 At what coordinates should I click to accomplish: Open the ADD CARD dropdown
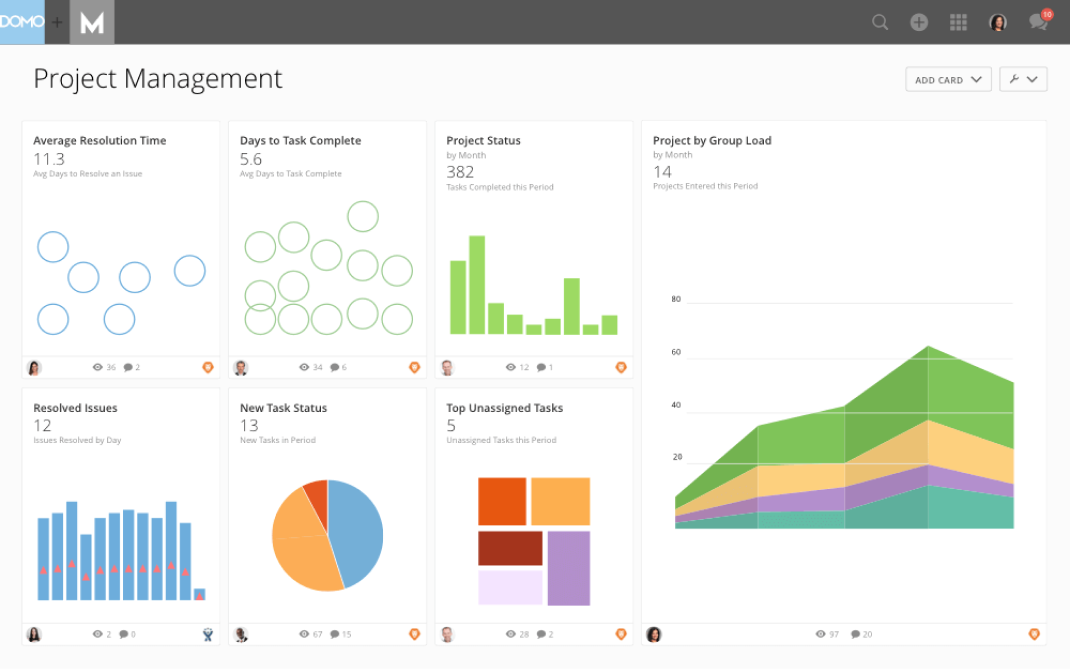click(x=949, y=79)
